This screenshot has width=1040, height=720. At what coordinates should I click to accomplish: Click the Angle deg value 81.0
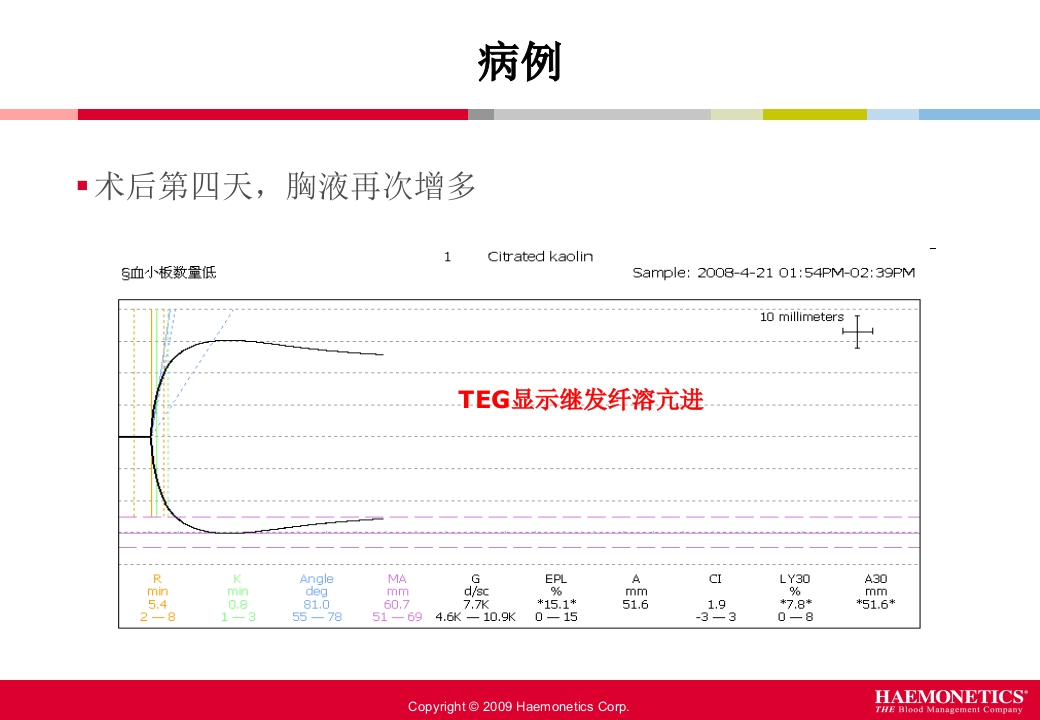coord(317,603)
